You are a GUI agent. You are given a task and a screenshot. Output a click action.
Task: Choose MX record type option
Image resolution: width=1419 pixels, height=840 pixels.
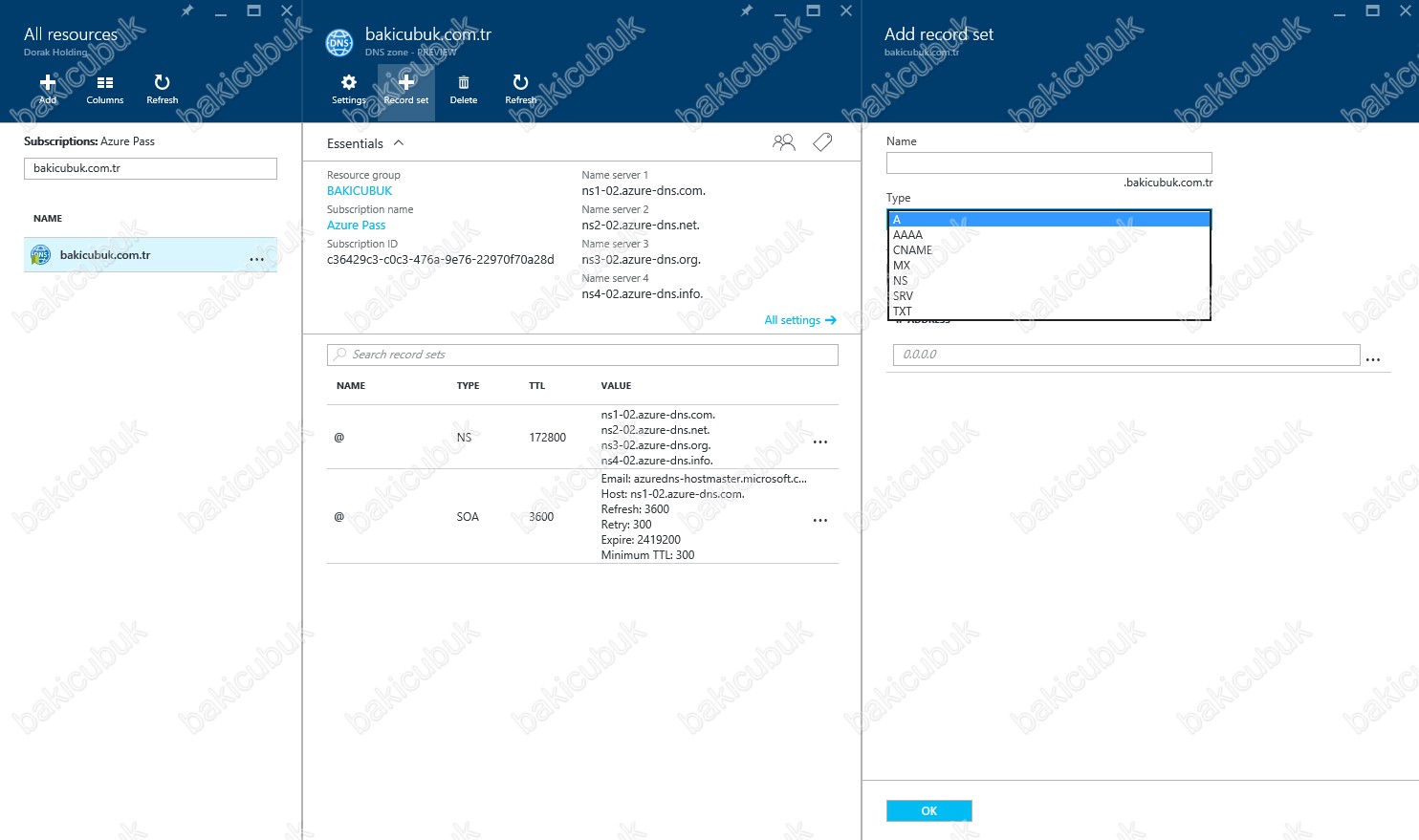(902, 266)
